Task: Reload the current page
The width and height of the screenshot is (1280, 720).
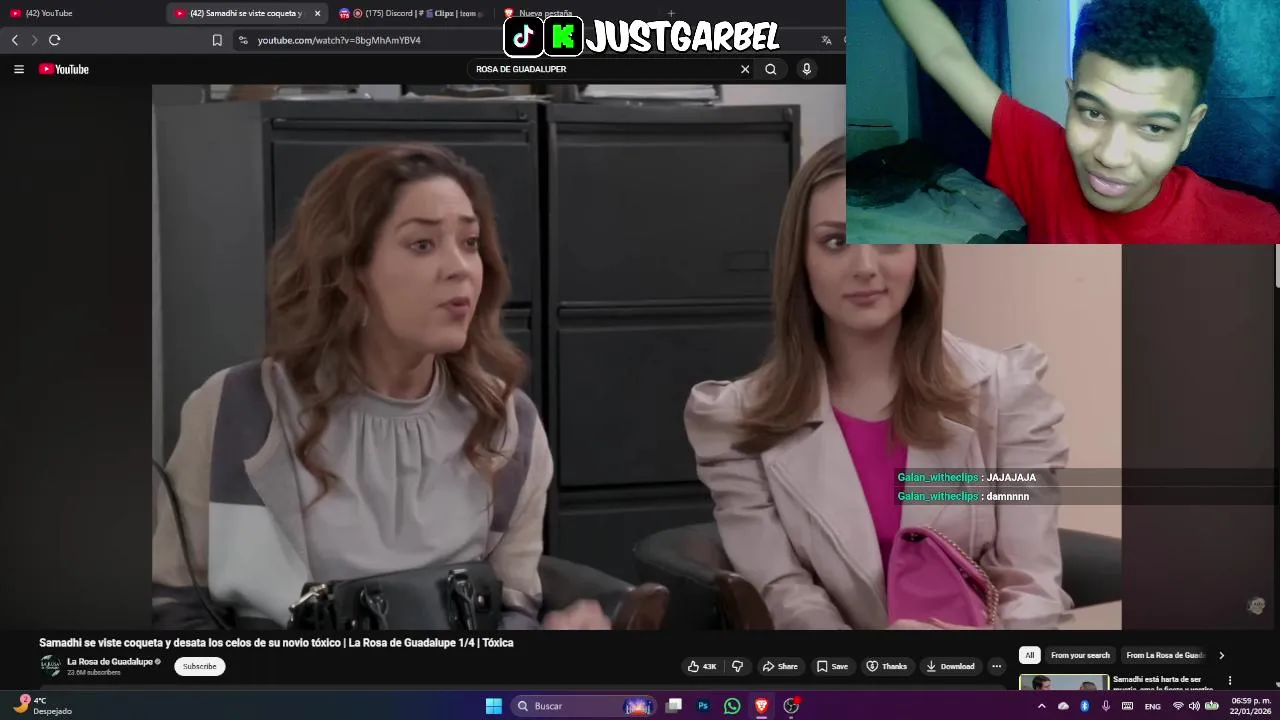Action: [x=55, y=40]
